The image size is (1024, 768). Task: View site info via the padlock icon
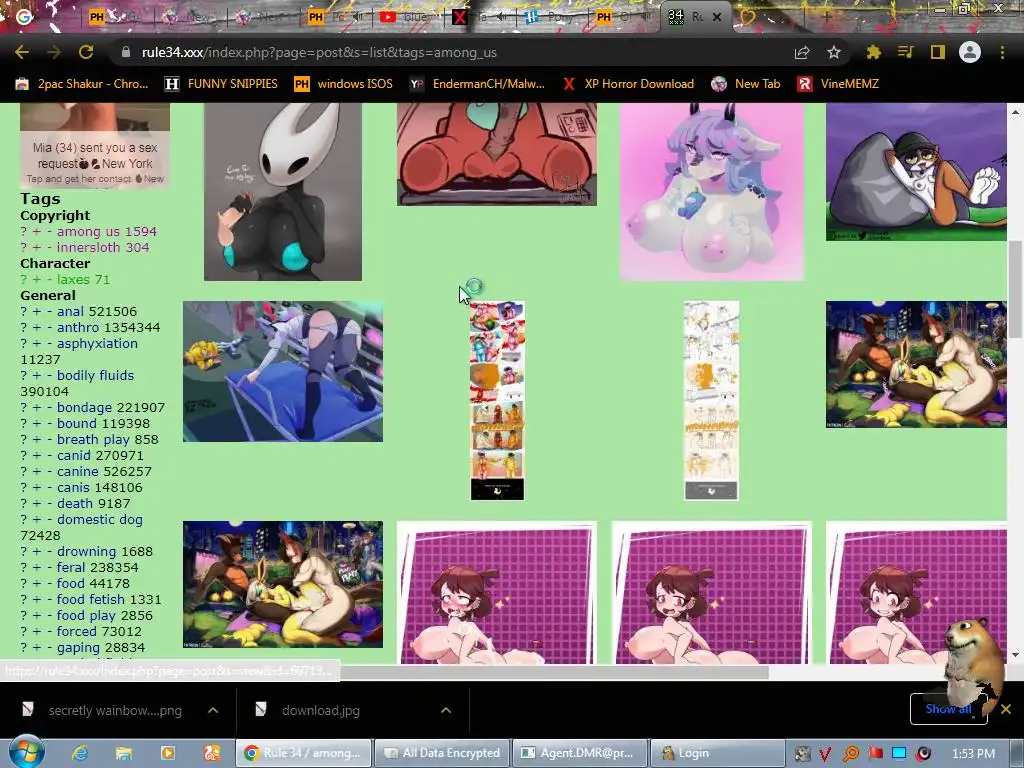click(x=125, y=52)
